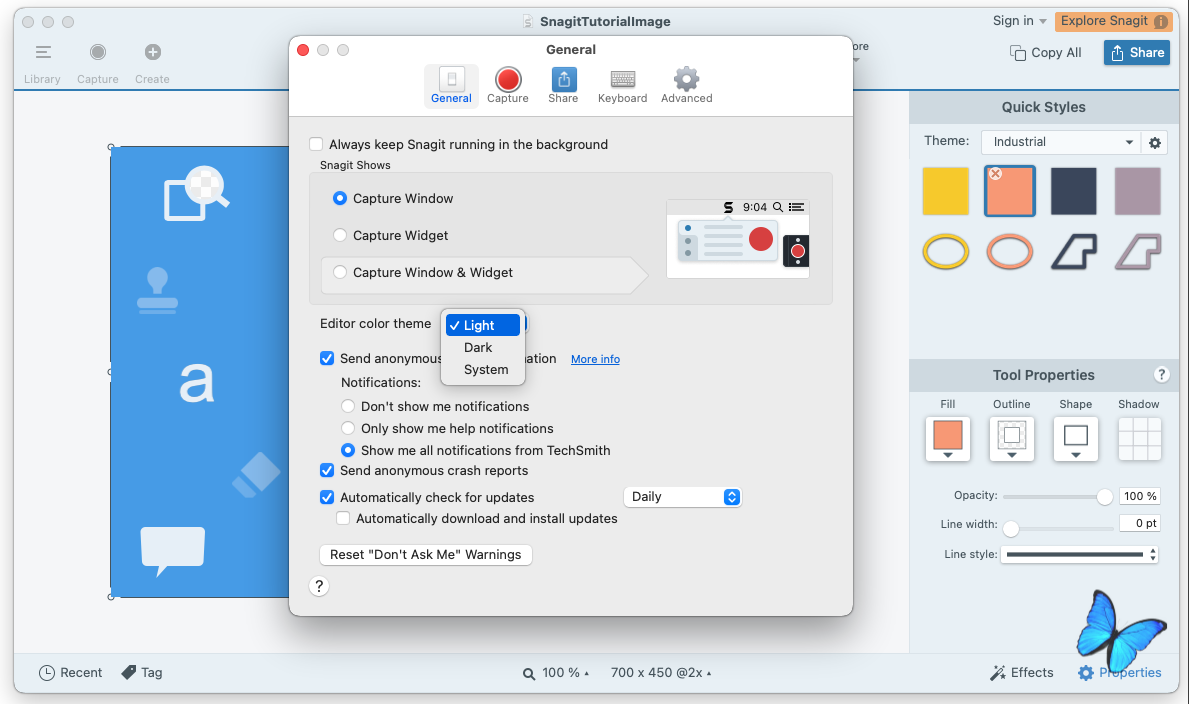The width and height of the screenshot is (1189, 704).
Task: Click the info badge on Explore Snagit
Action: pos(1161,21)
